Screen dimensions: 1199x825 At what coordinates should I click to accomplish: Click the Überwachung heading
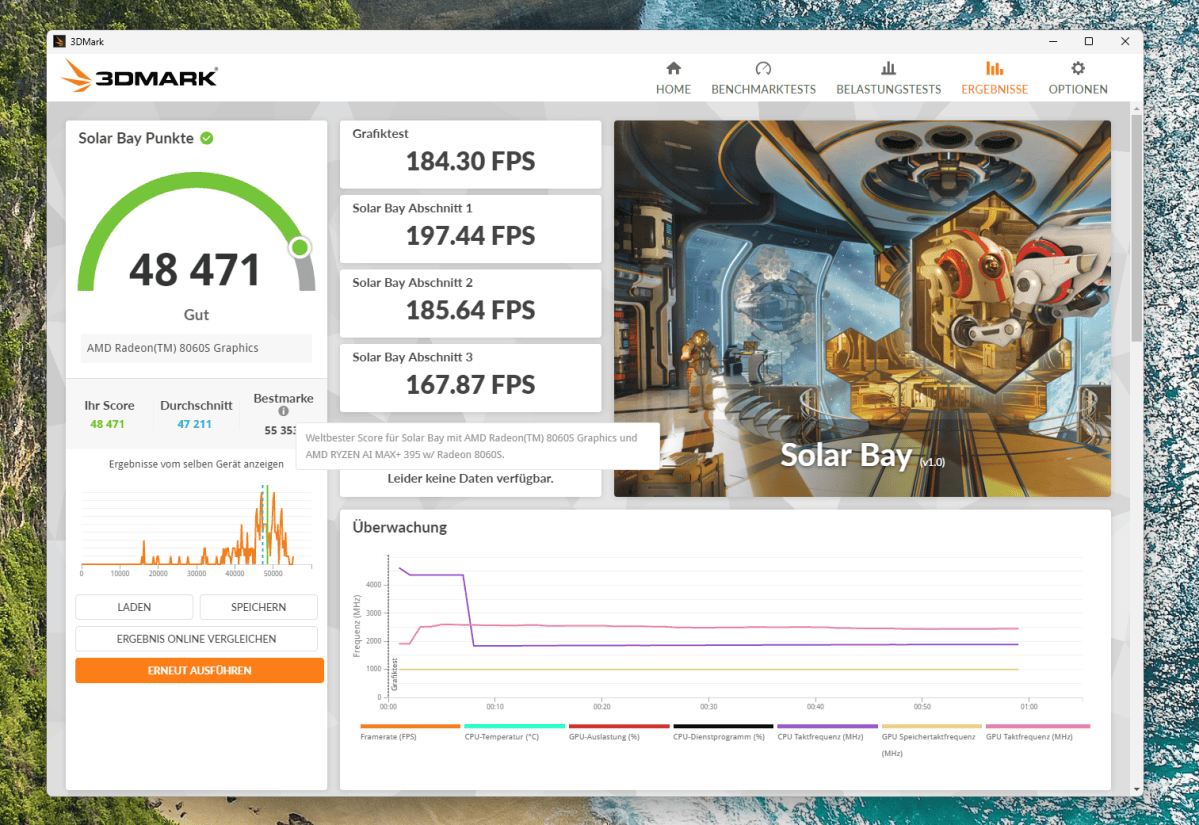[399, 527]
